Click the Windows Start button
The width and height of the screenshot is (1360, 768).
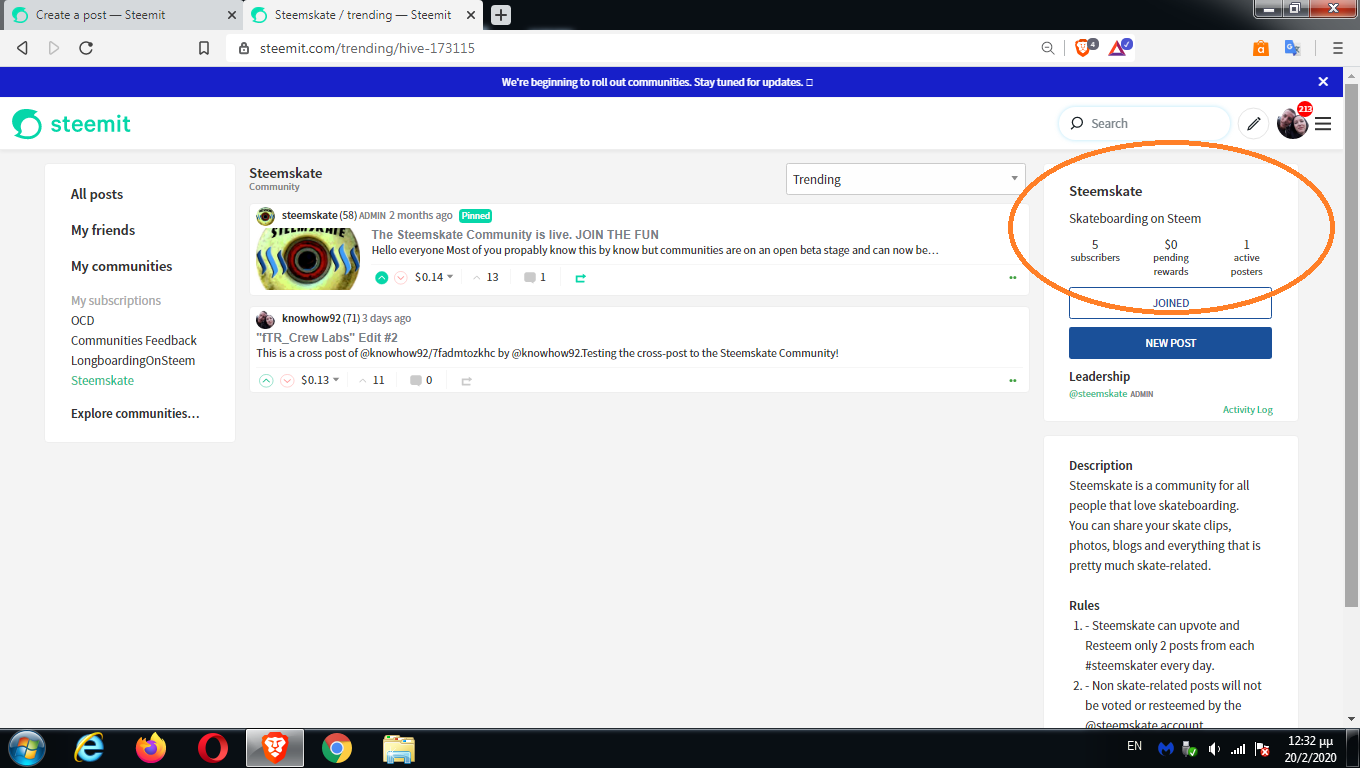[x=25, y=748]
